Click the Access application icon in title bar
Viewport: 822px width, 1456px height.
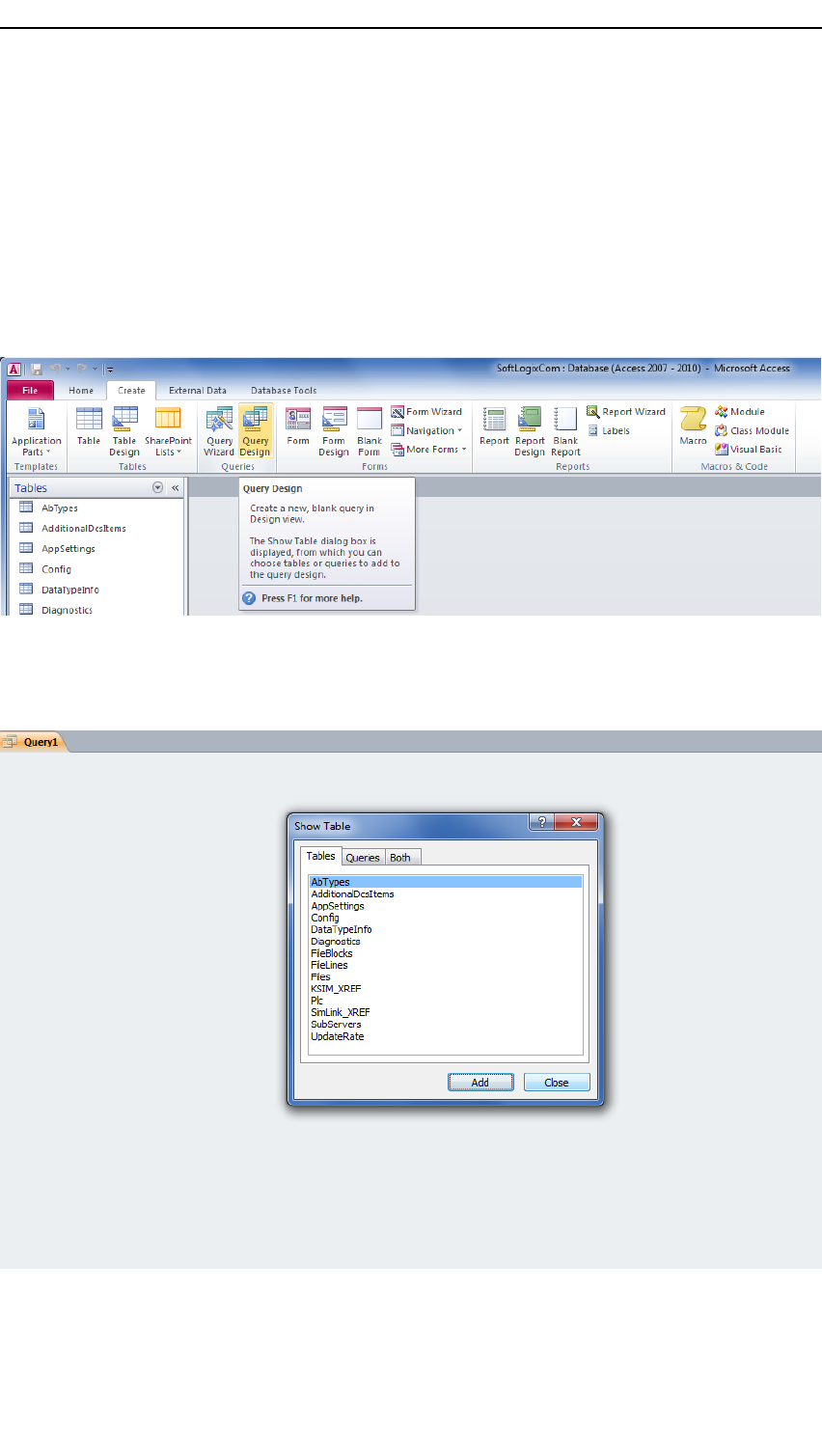point(14,369)
